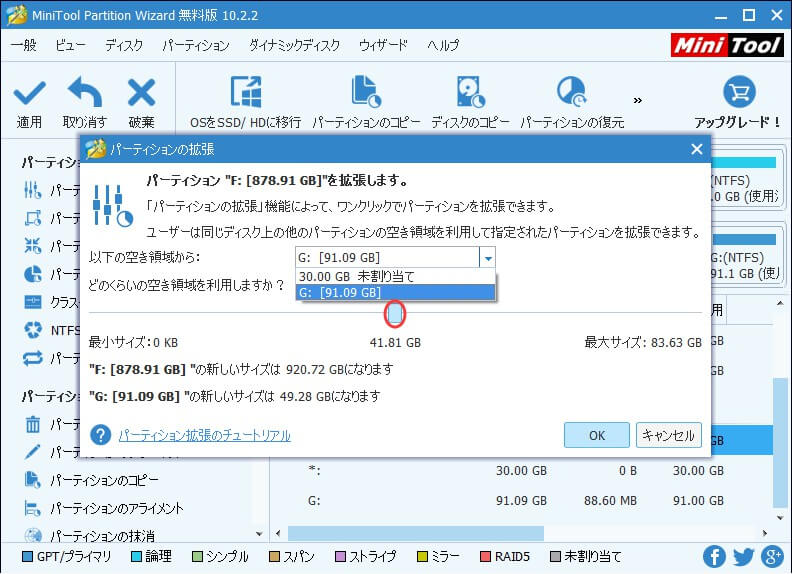Click the 論理 legend color swatch

coord(136,556)
